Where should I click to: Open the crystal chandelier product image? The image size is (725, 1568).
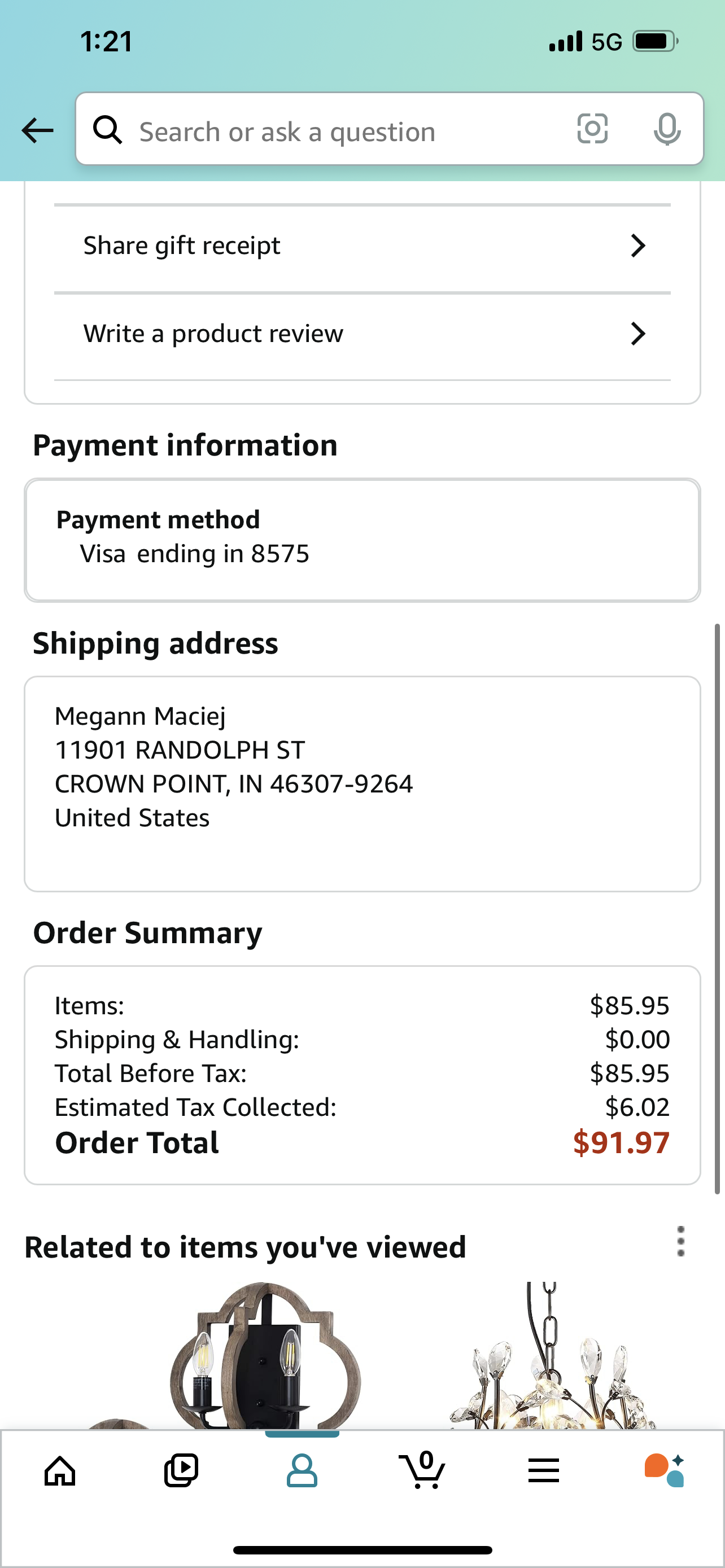point(553,1354)
